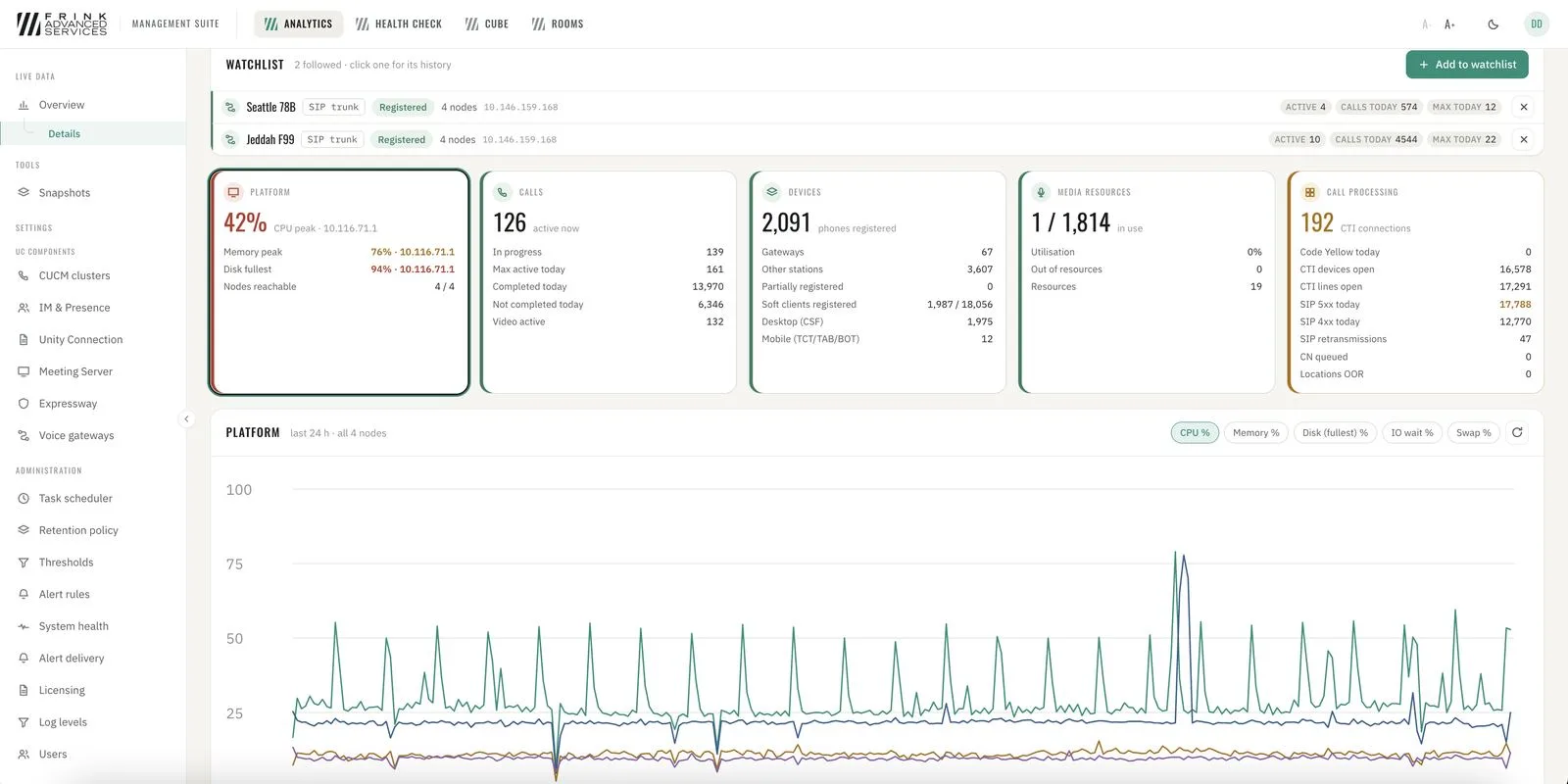This screenshot has height=784, width=1568.
Task: Click the Calls card phone icon
Action: click(x=502, y=192)
